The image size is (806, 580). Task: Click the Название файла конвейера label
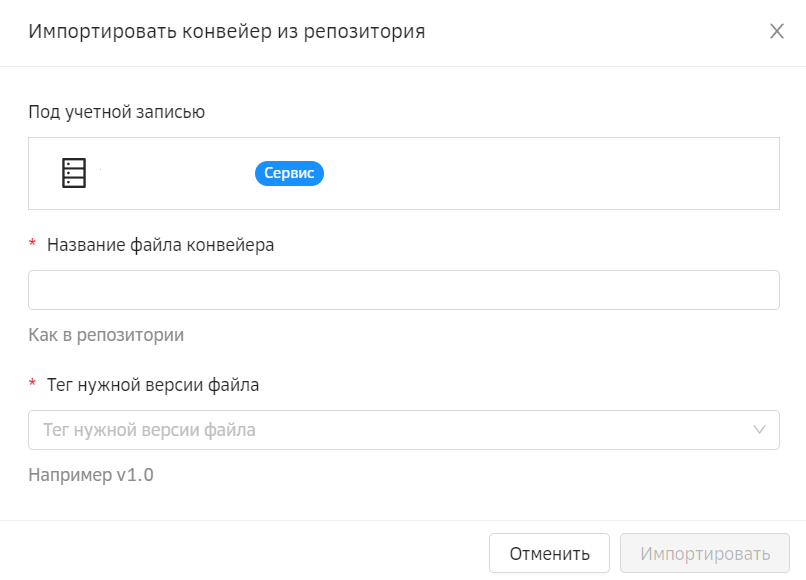pyautogui.click(x=160, y=245)
